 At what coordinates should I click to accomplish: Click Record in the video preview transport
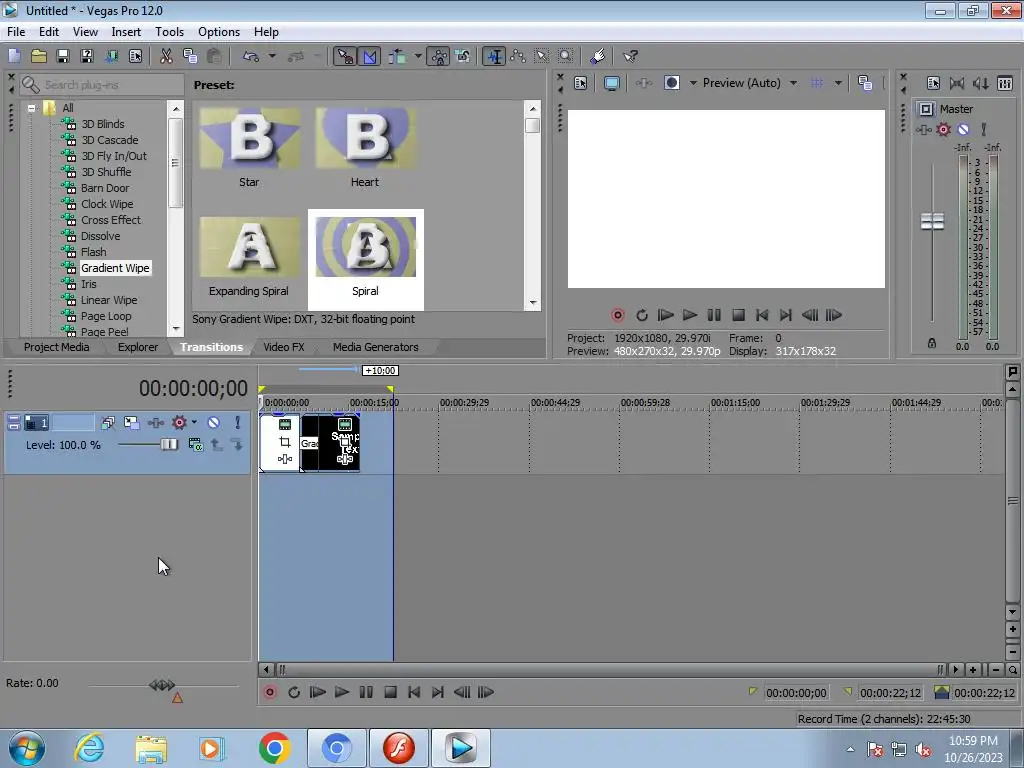point(618,315)
